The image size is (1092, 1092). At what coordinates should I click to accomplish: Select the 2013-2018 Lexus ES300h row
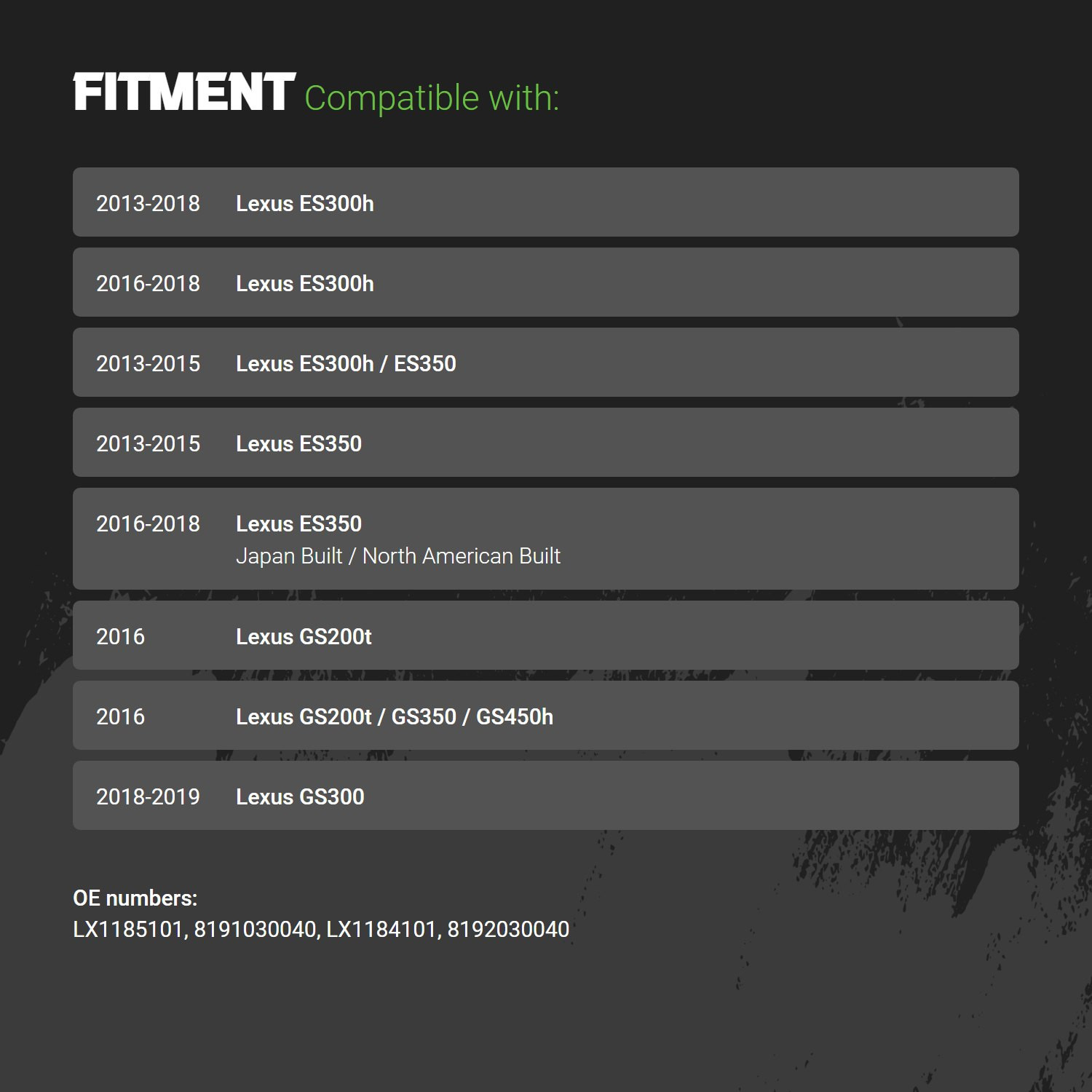546,202
